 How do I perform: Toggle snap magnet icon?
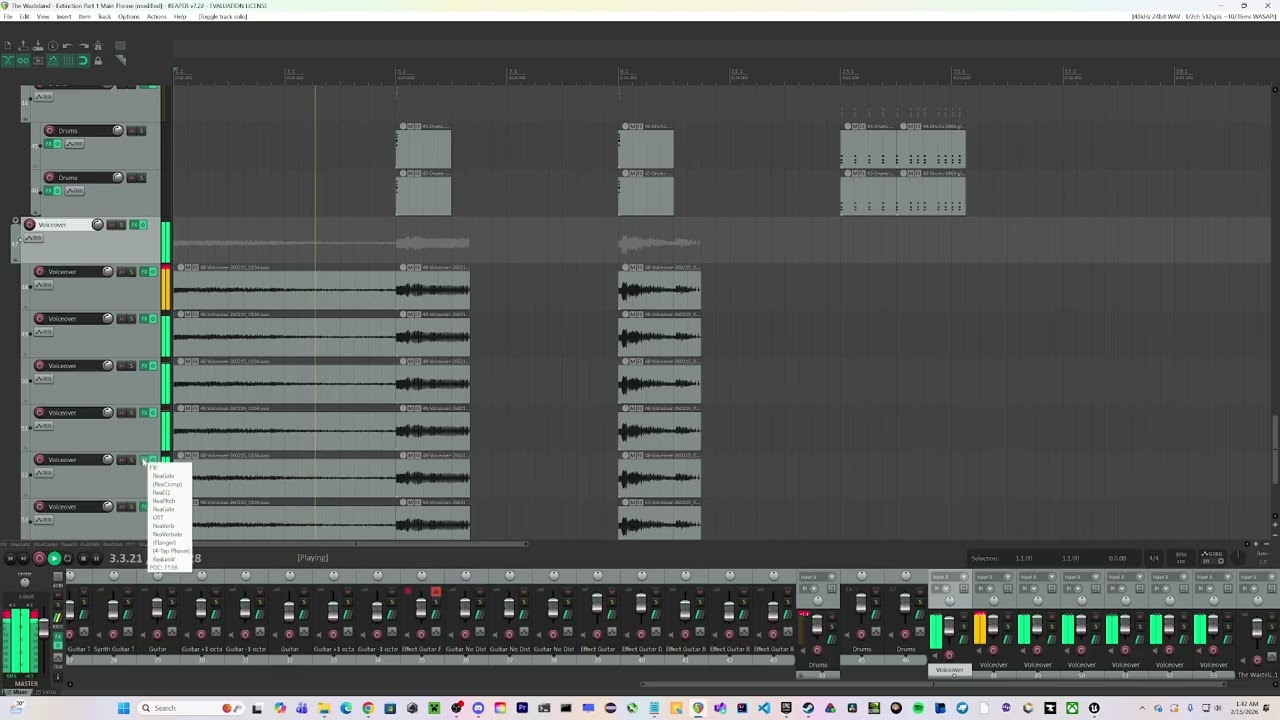tap(83, 61)
